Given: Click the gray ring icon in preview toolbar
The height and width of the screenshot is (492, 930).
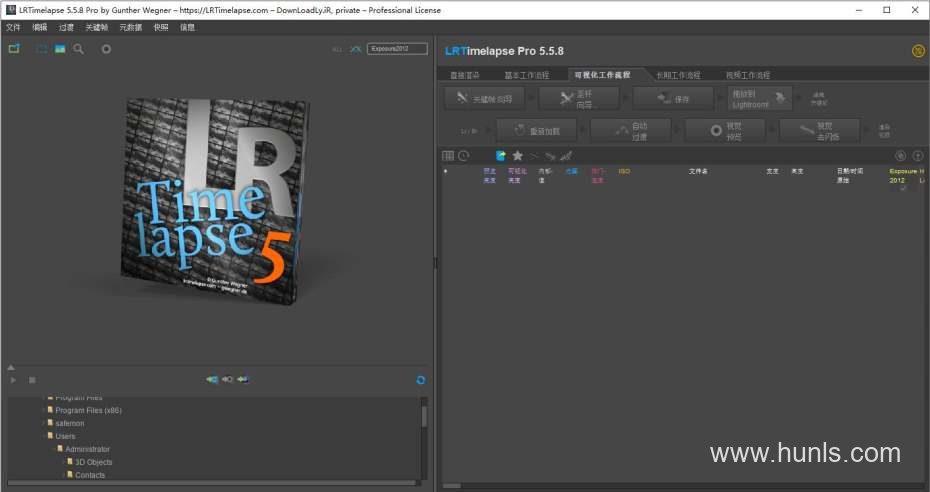Looking at the screenshot, I should click(x=106, y=49).
